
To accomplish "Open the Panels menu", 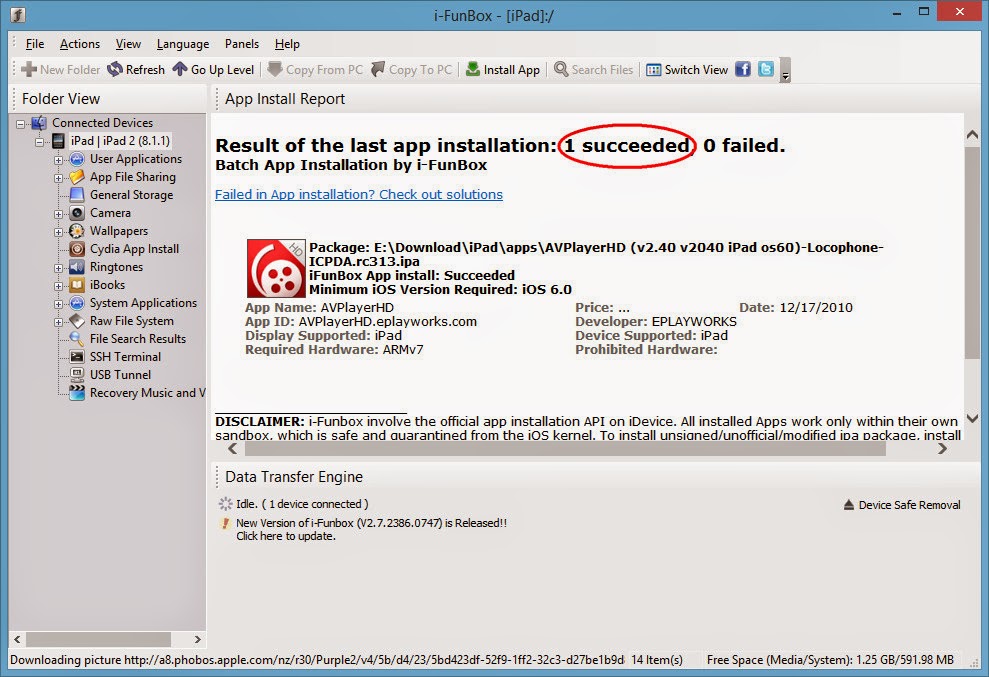I will pyautogui.click(x=241, y=44).
